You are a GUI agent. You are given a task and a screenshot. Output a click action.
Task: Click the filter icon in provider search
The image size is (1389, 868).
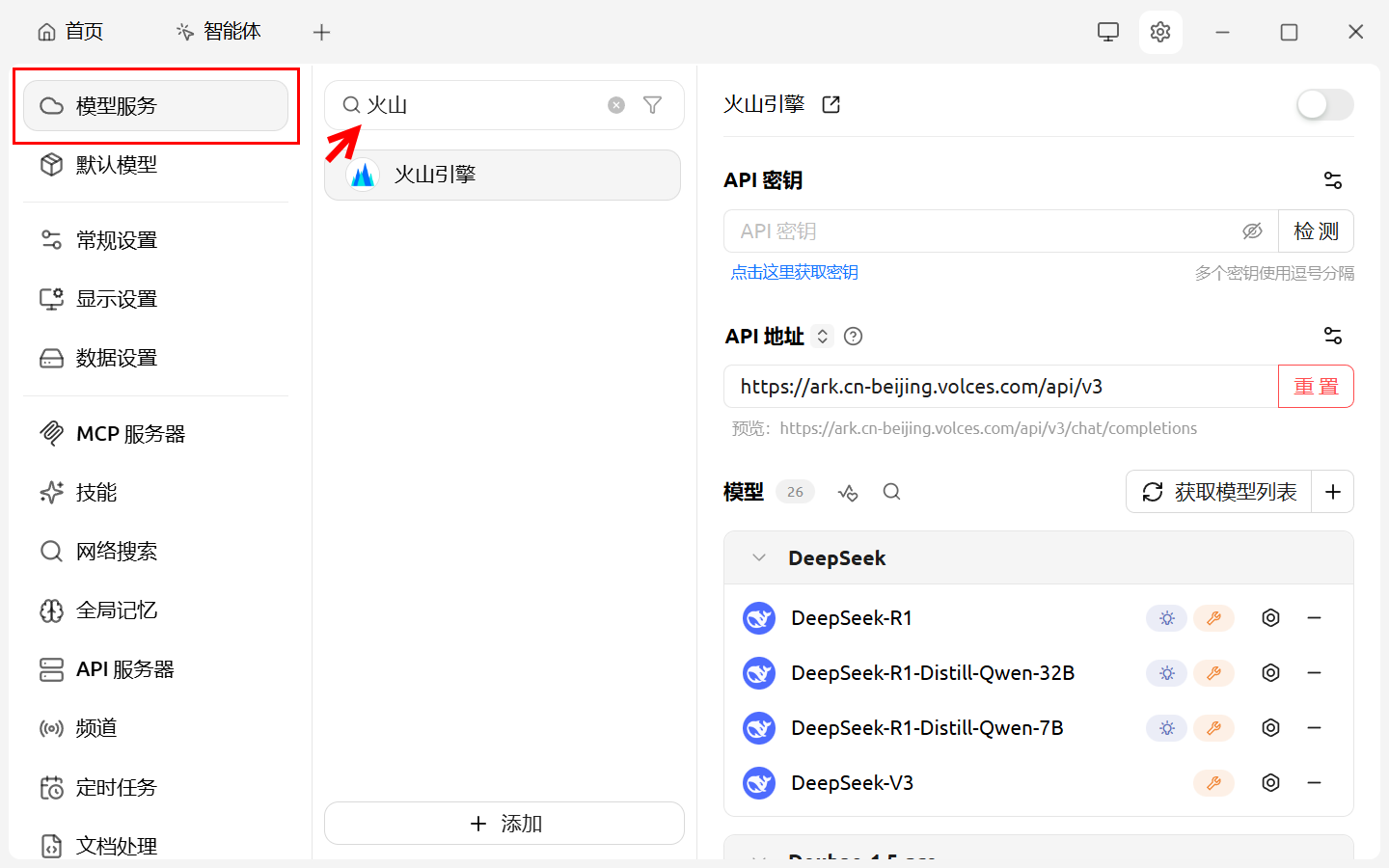click(652, 105)
